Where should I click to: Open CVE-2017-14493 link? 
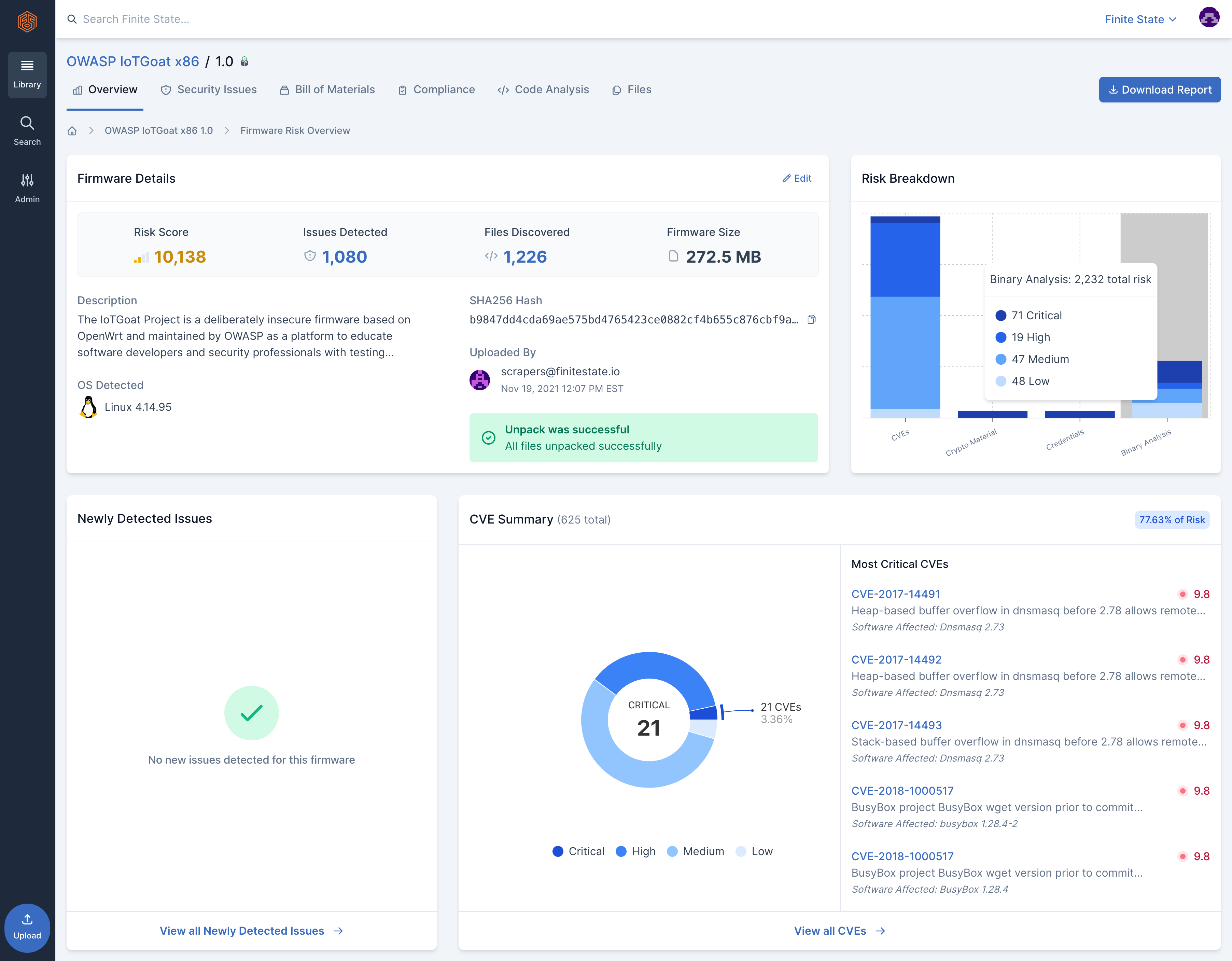[896, 725]
